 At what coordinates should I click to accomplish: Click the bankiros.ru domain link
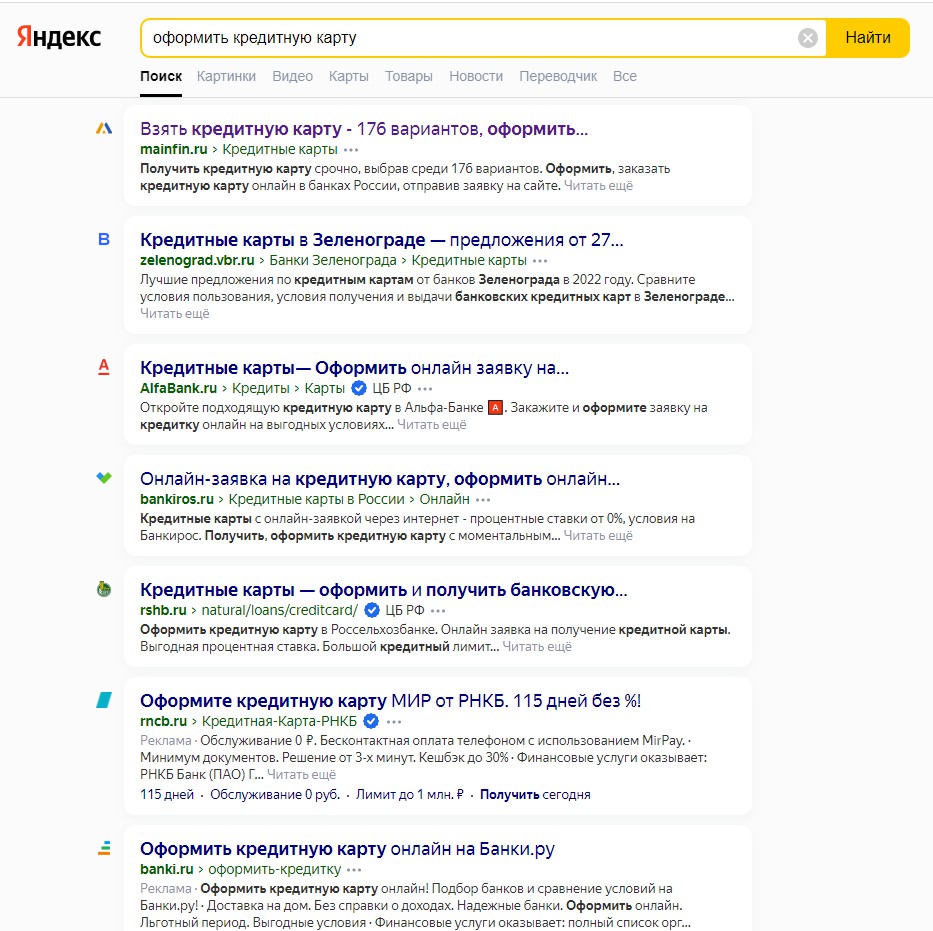click(x=177, y=499)
